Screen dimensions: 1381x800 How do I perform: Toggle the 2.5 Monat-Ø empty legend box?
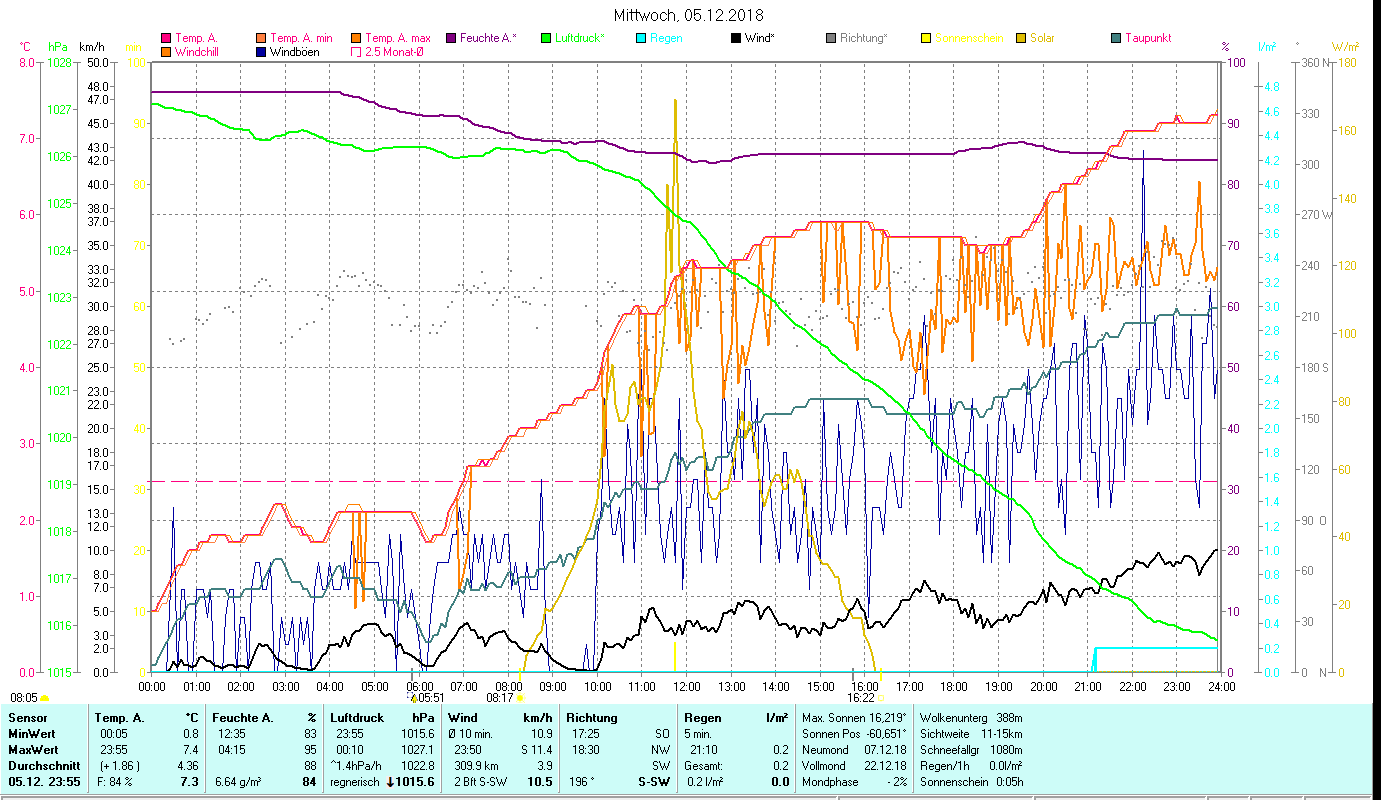pos(356,52)
